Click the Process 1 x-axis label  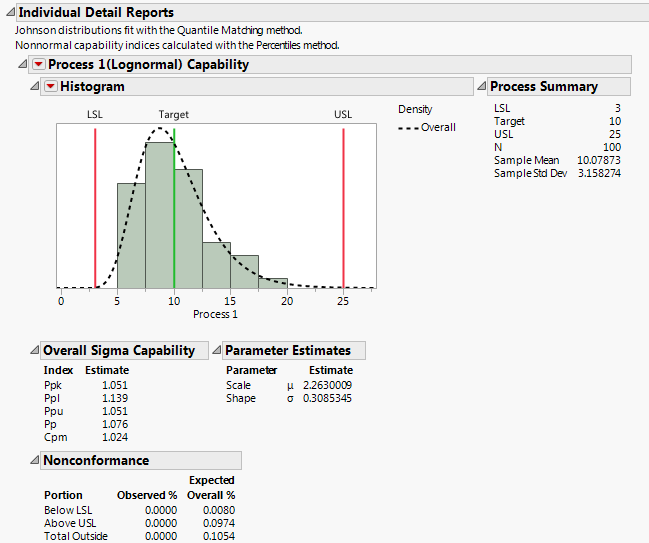tap(215, 314)
